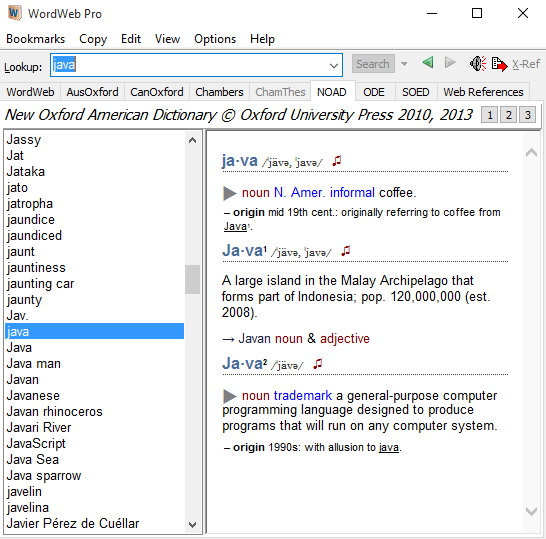Switch to the ODE tab
The width and height of the screenshot is (546, 539).
click(x=374, y=92)
